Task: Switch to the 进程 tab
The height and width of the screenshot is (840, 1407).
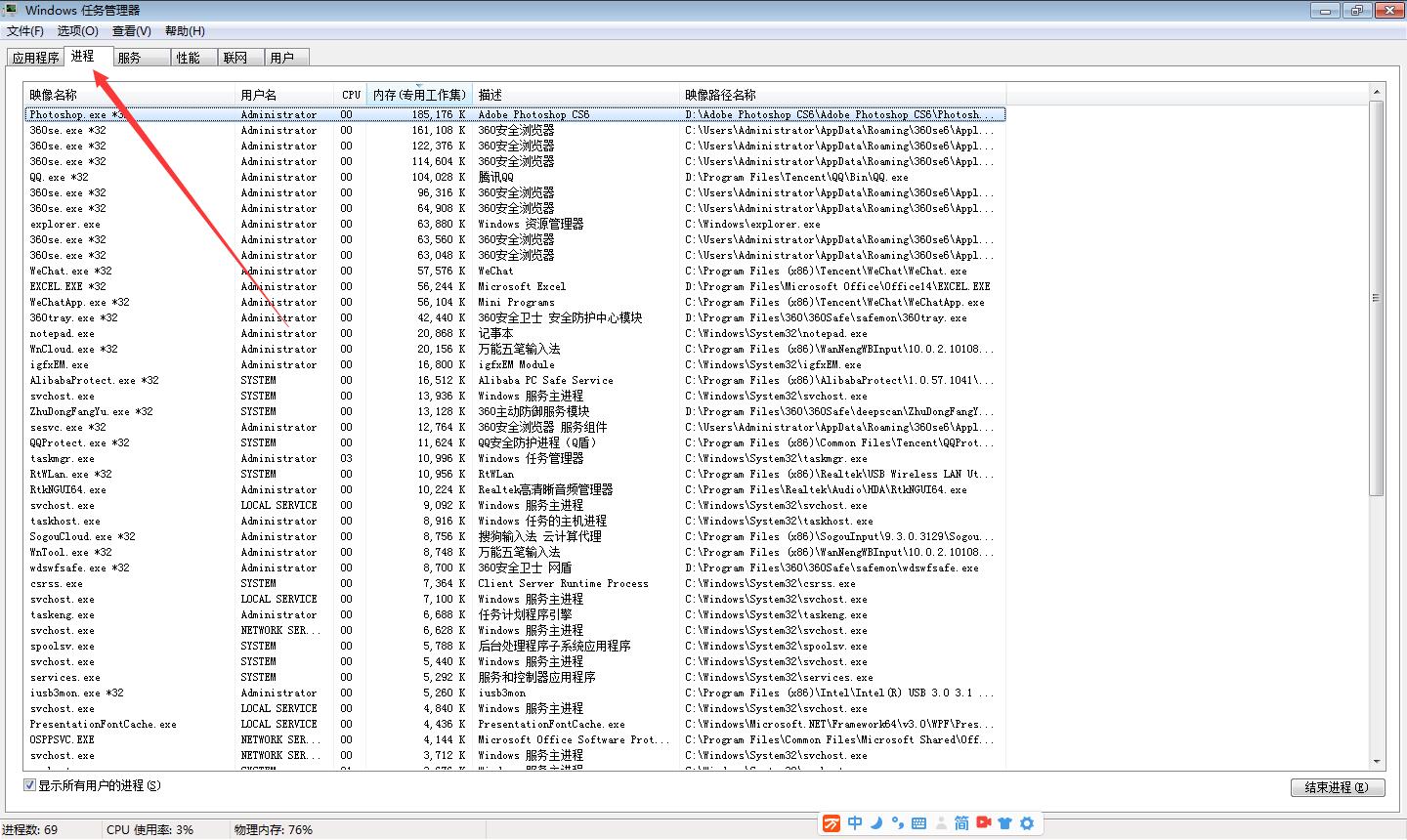Action: [88, 57]
